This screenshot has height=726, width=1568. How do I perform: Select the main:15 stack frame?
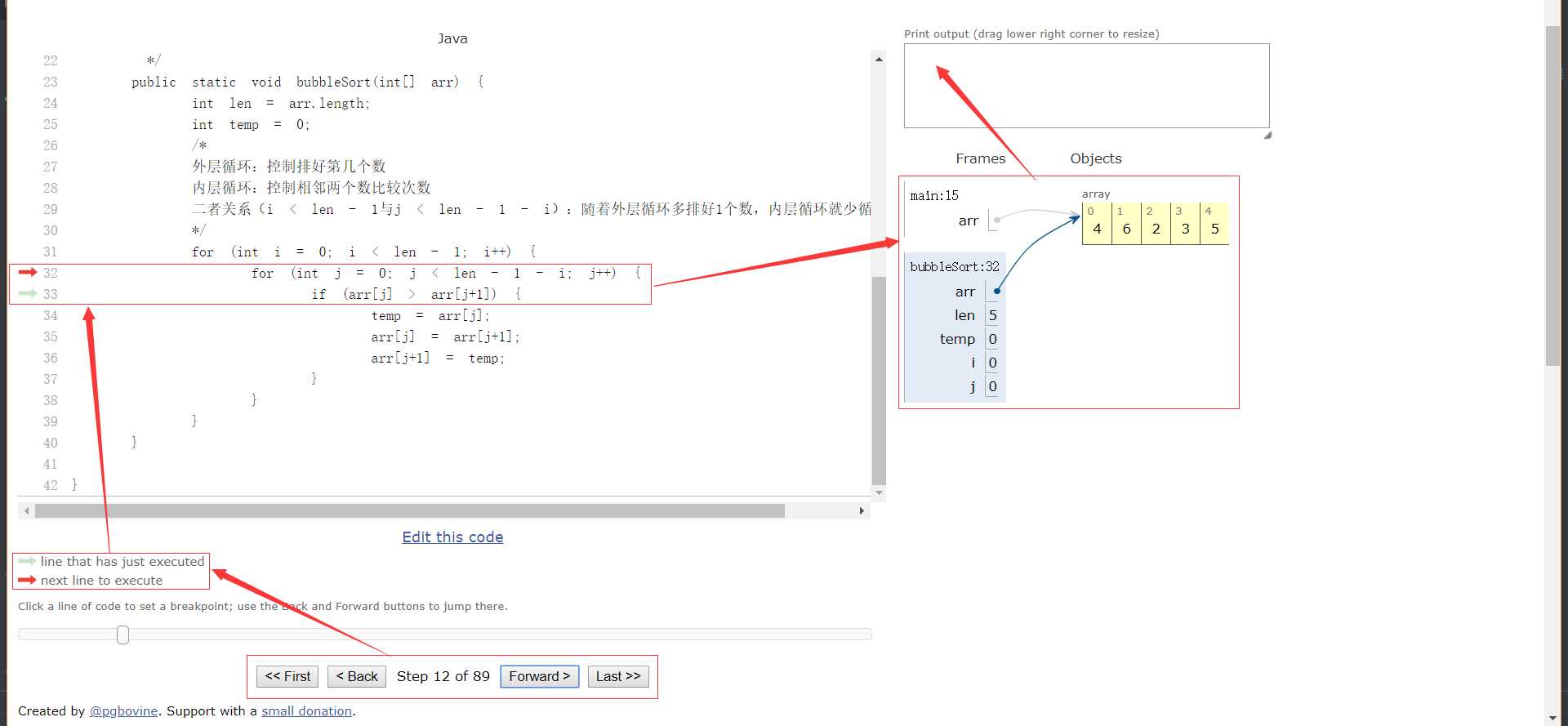934,195
